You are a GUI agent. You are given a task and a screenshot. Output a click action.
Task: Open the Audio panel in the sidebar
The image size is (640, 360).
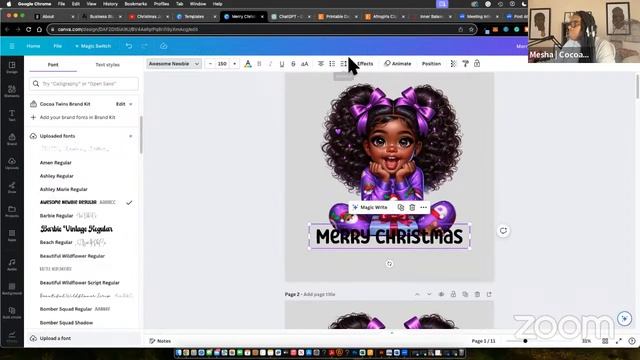12,264
